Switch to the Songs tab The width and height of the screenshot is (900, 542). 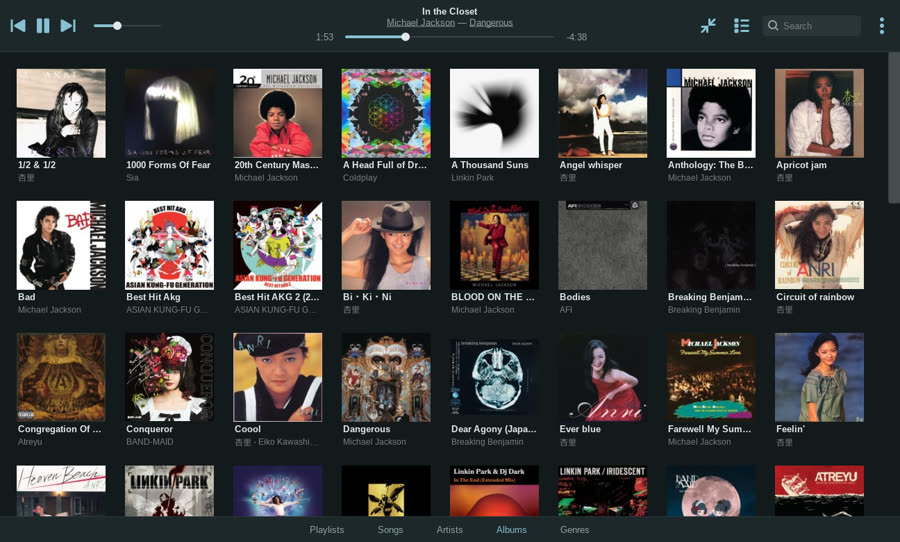390,529
